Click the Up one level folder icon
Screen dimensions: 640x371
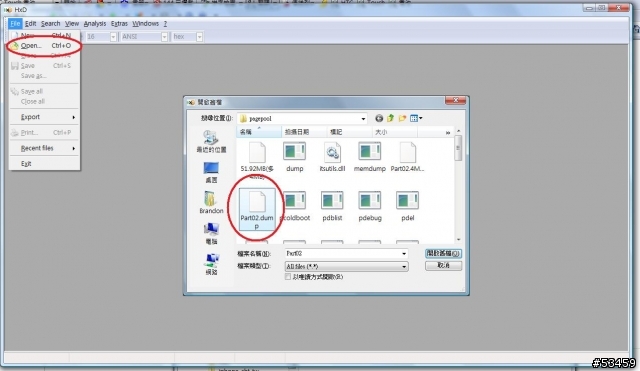[x=391, y=118]
